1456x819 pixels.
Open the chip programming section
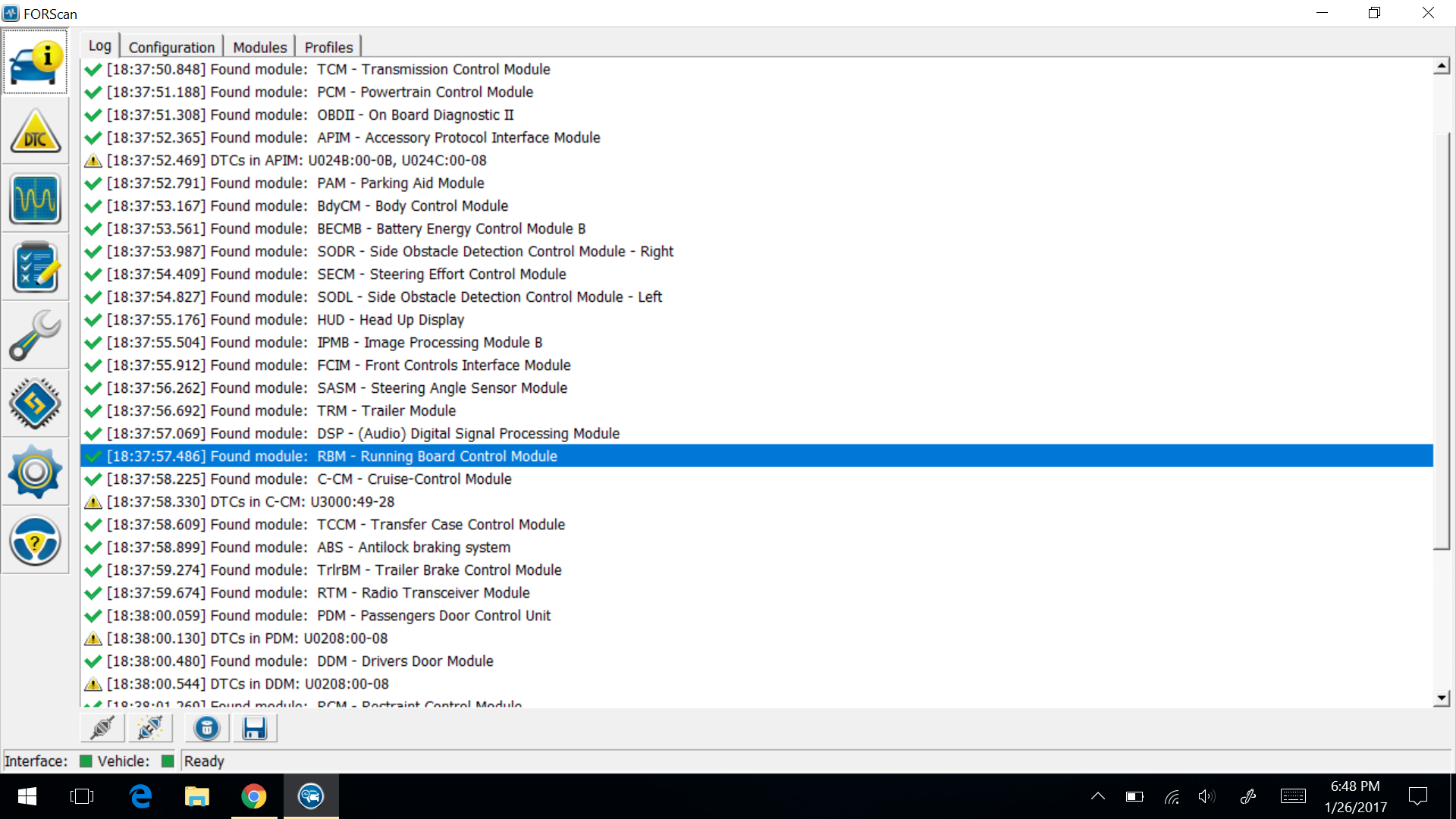click(35, 403)
